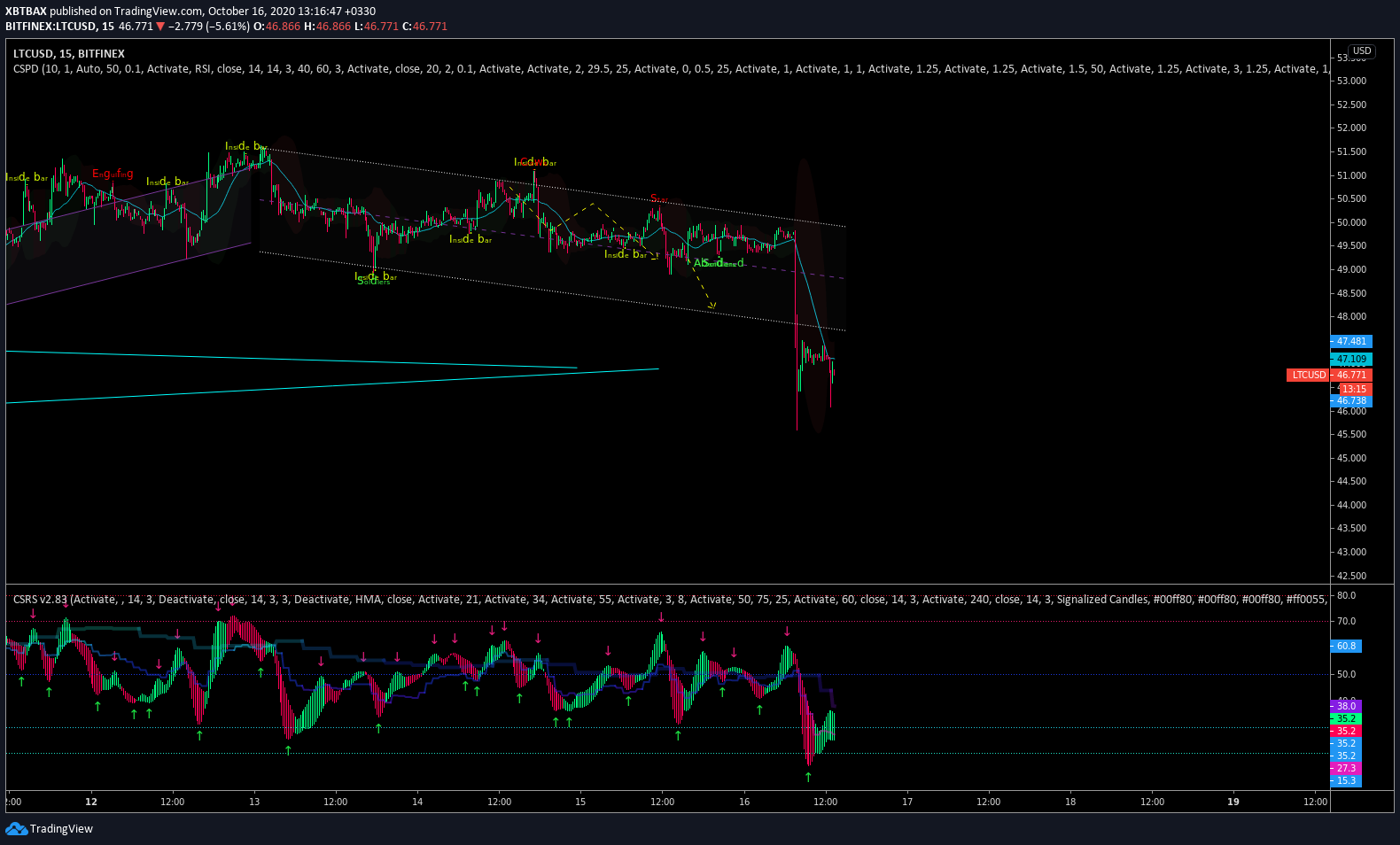Click the red 46.771 last price label
Image resolution: width=1400 pixels, height=845 pixels.
tap(1351, 376)
